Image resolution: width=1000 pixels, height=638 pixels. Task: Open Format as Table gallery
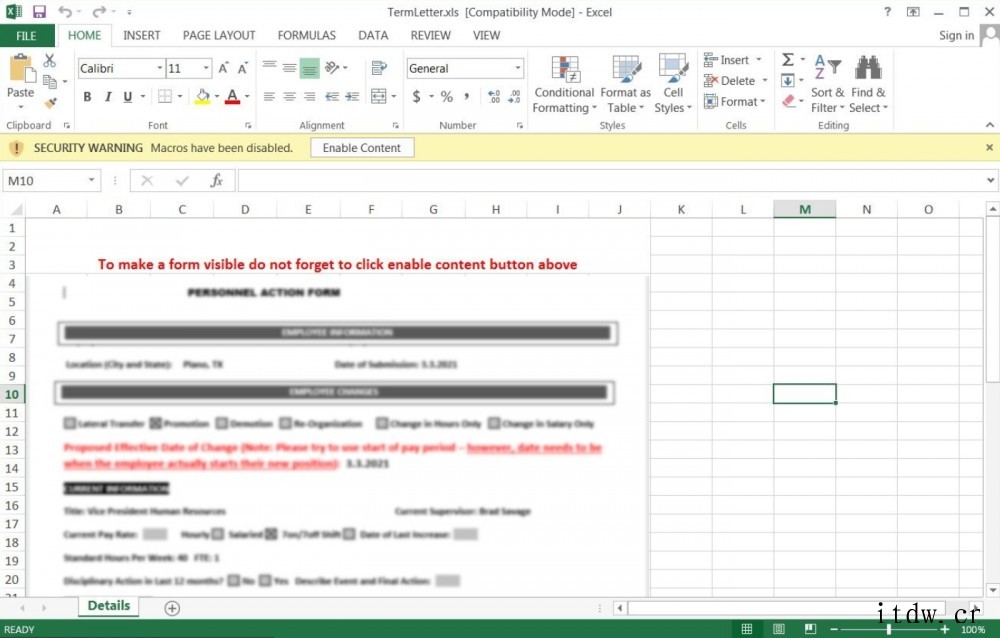click(x=626, y=84)
